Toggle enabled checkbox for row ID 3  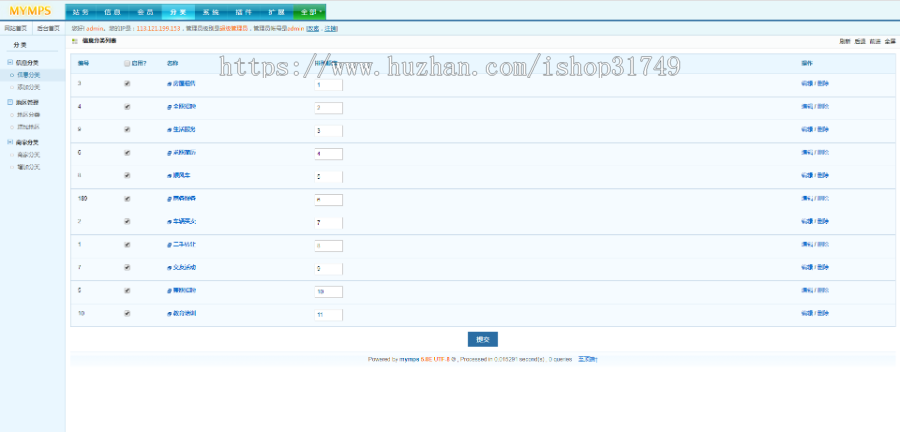coord(127,84)
